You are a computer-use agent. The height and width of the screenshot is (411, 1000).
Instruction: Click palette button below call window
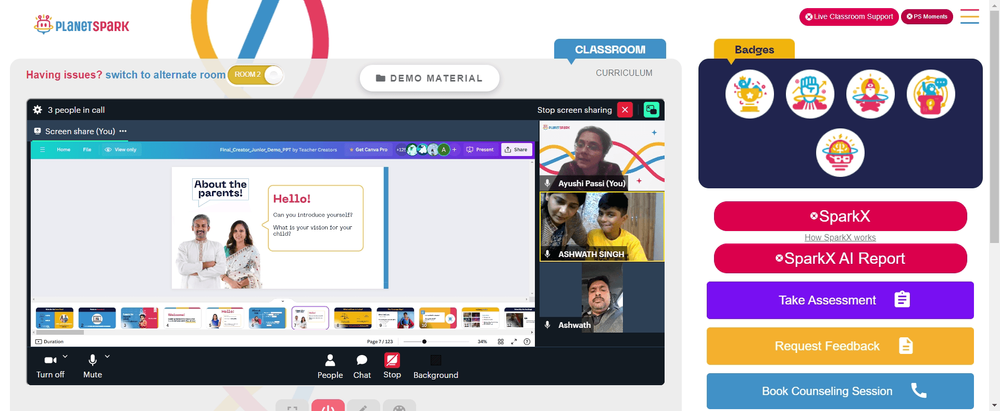399,406
